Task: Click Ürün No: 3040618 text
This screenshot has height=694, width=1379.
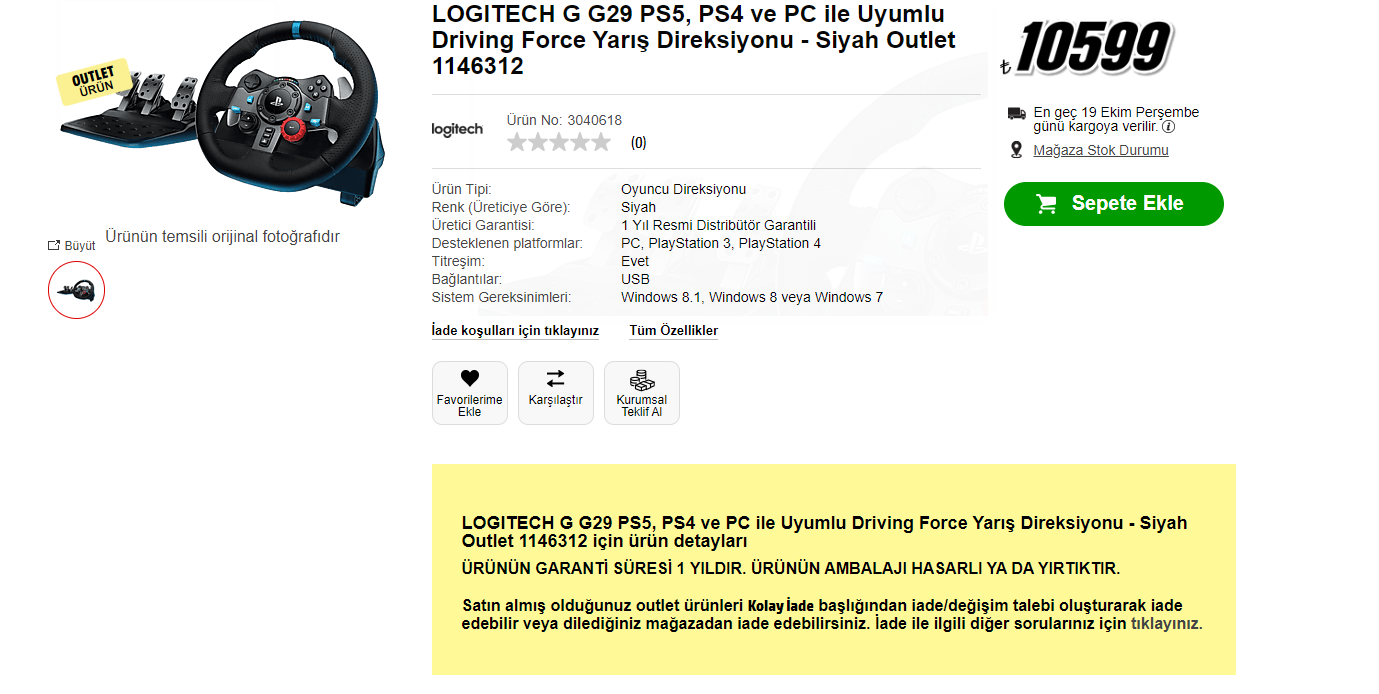Action: pos(564,120)
